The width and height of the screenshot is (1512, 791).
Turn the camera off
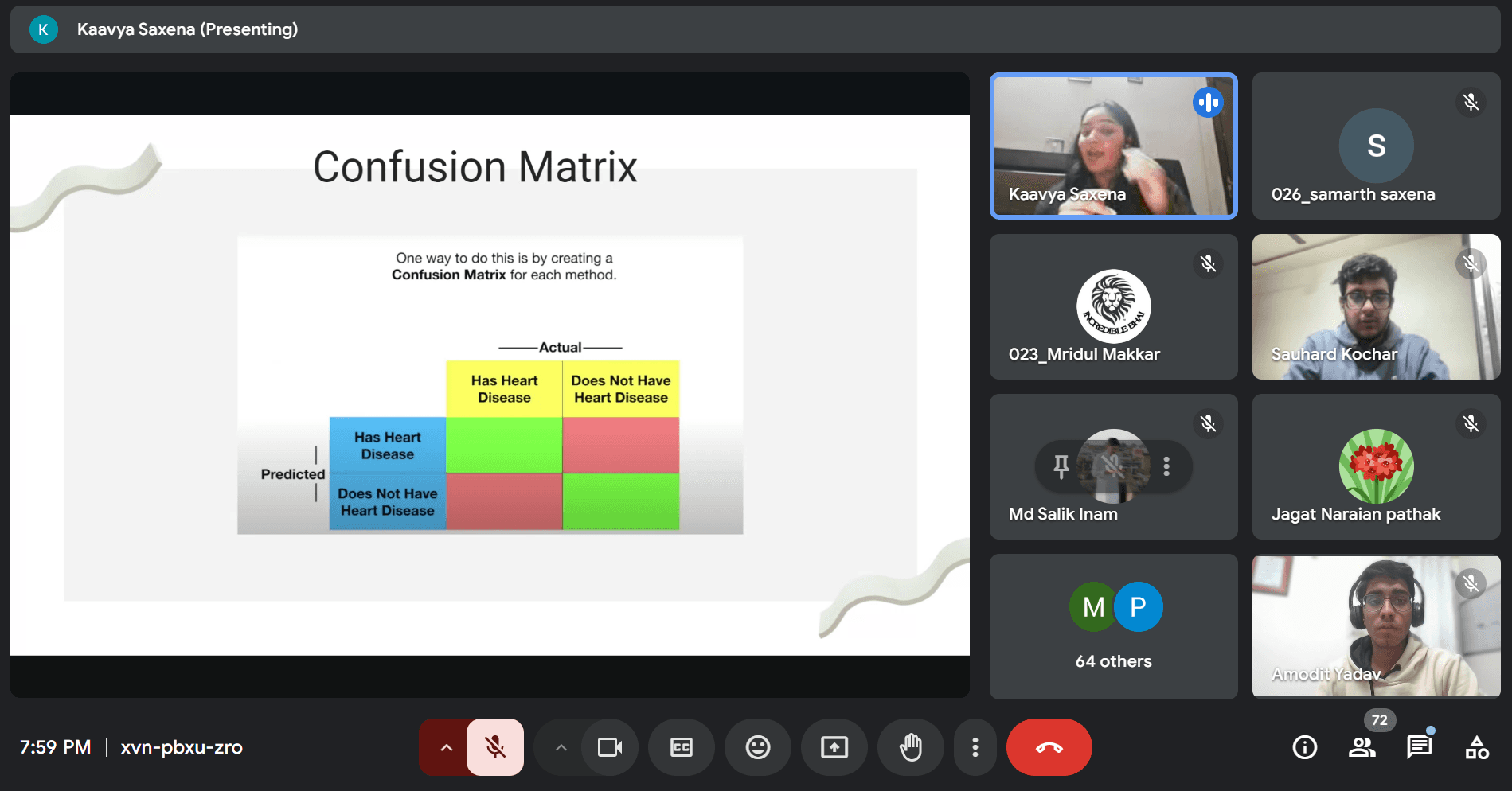click(x=610, y=747)
